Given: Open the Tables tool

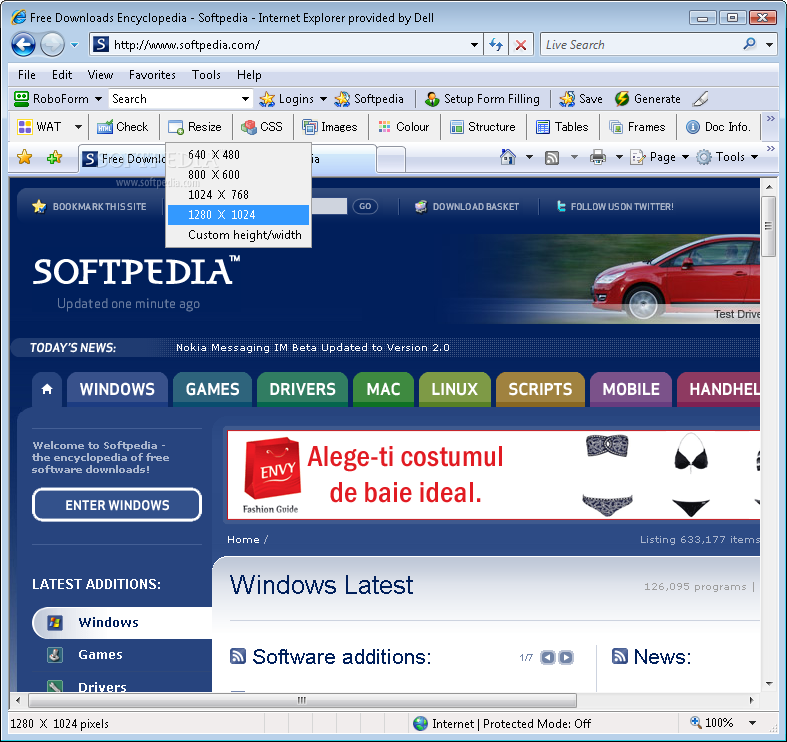Looking at the screenshot, I should point(562,127).
